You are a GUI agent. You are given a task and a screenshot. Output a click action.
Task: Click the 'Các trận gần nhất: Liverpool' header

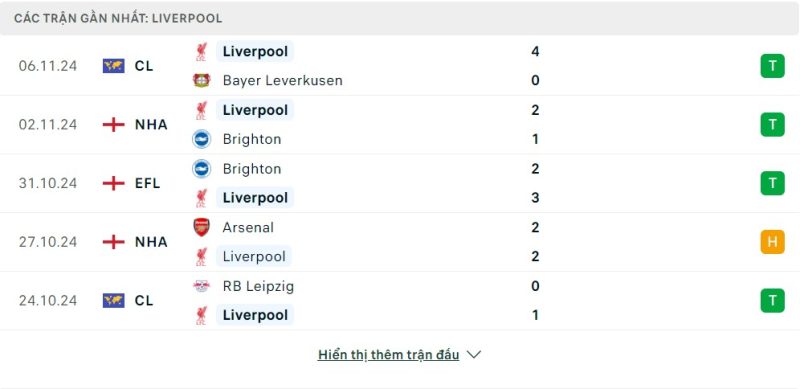tap(118, 19)
